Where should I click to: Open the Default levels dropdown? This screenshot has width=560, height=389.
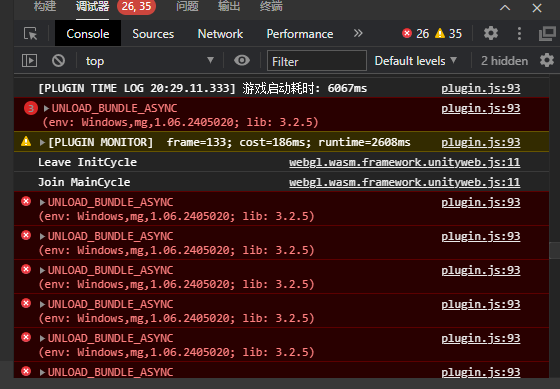point(416,61)
